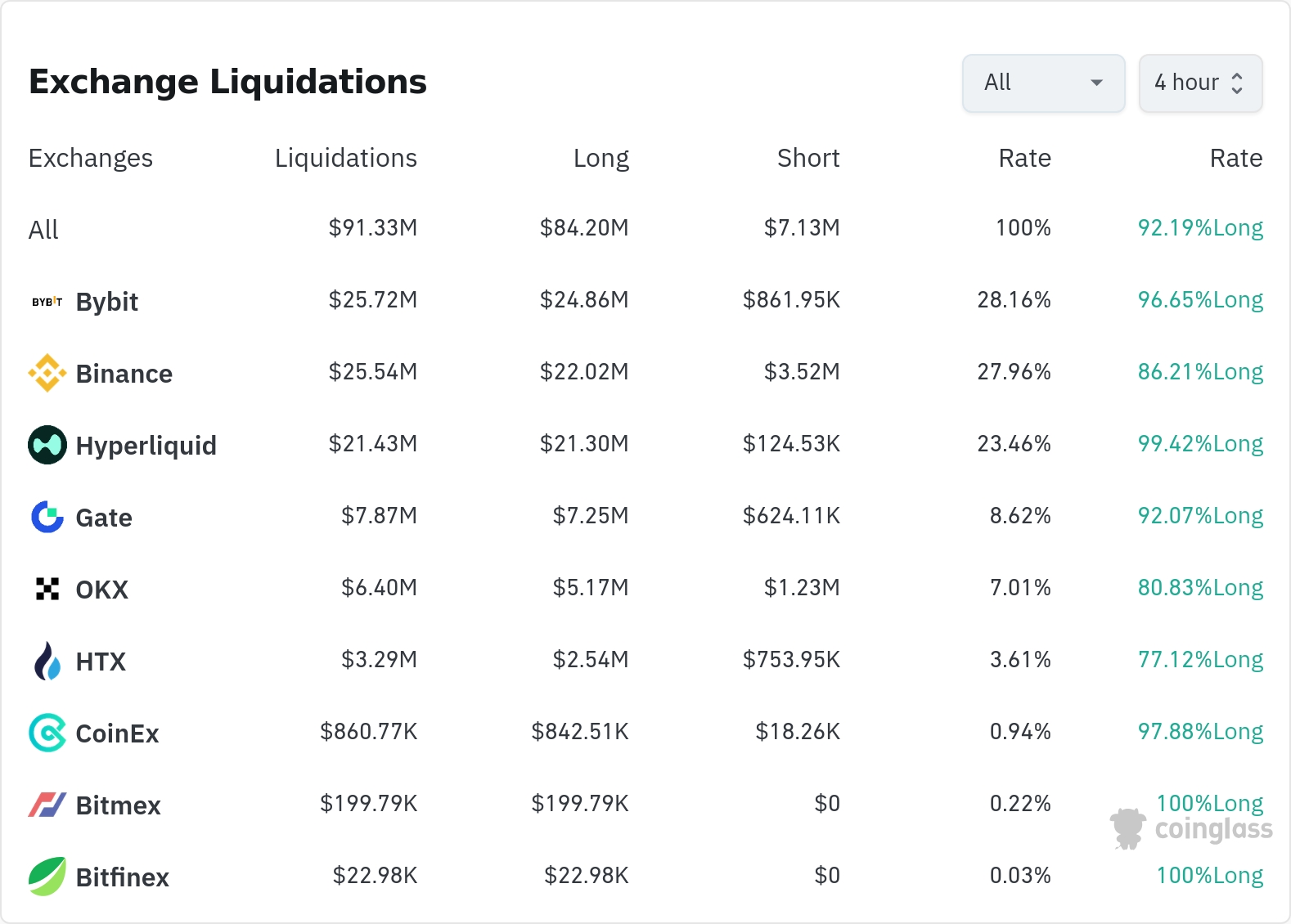Click the Bitfinex leaf logo
The image size is (1291, 924).
47,877
